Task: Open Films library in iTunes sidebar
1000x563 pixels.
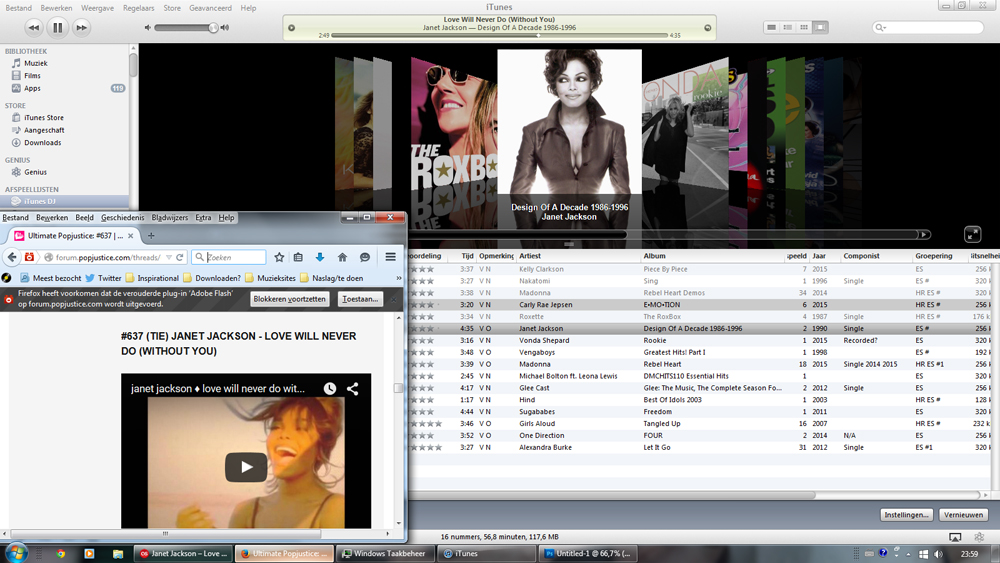Action: 32,75
